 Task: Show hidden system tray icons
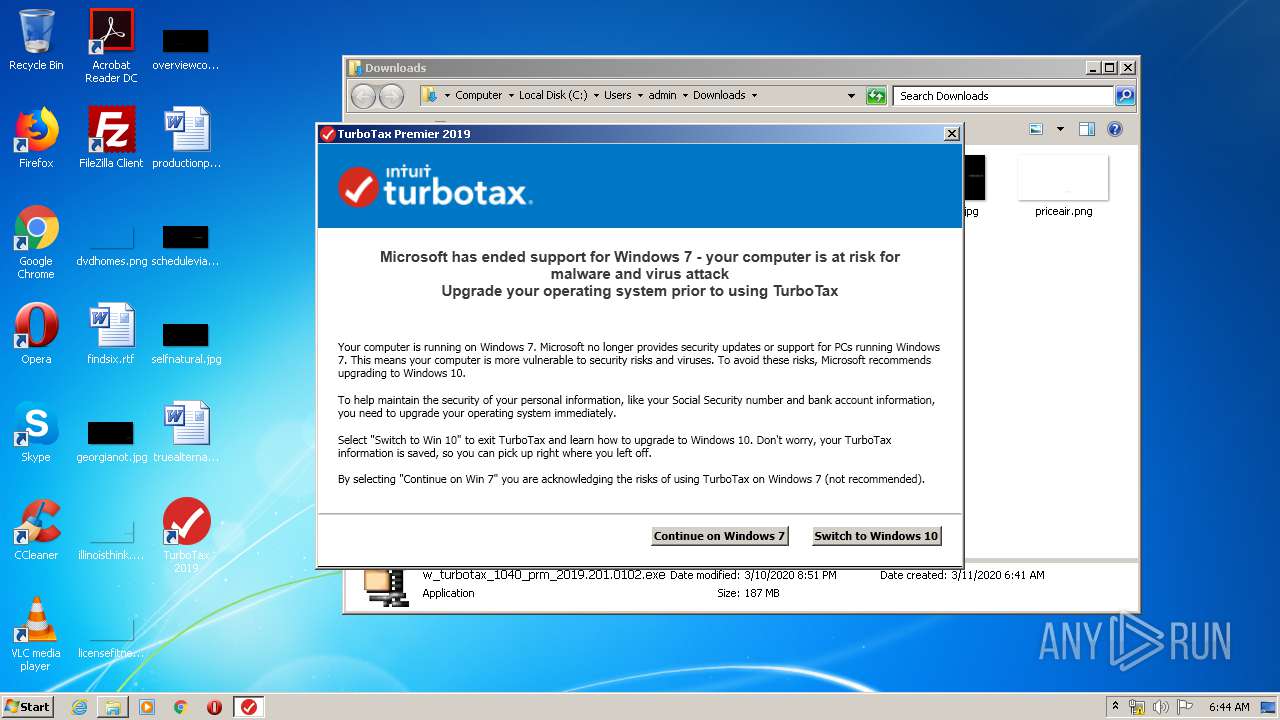coord(1115,706)
